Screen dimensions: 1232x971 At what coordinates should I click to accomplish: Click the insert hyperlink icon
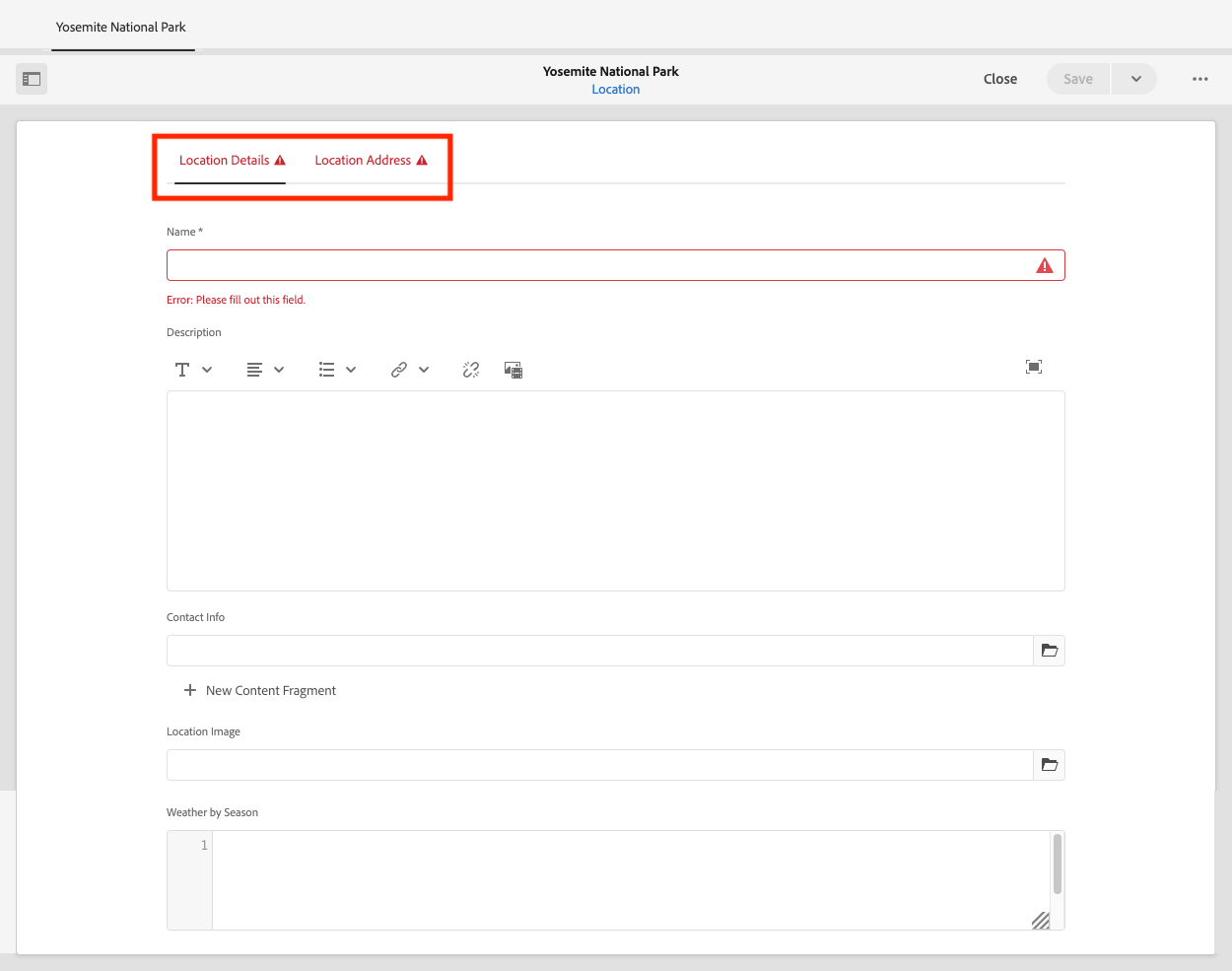[399, 370]
